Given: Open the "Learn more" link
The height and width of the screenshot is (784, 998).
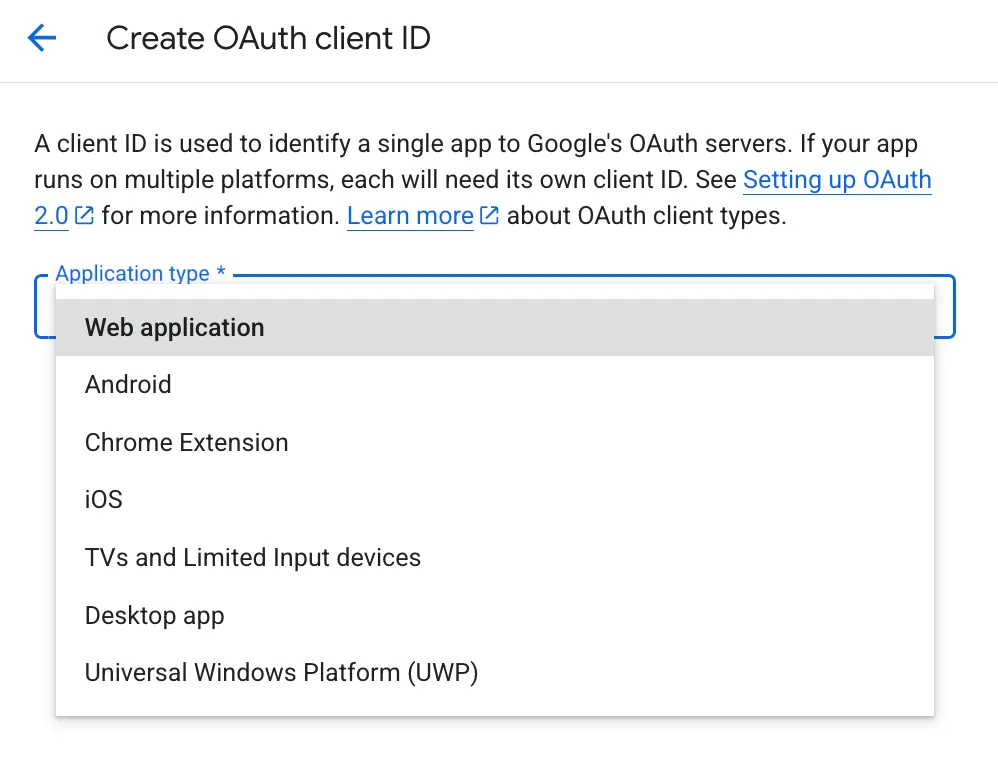Looking at the screenshot, I should point(410,215).
